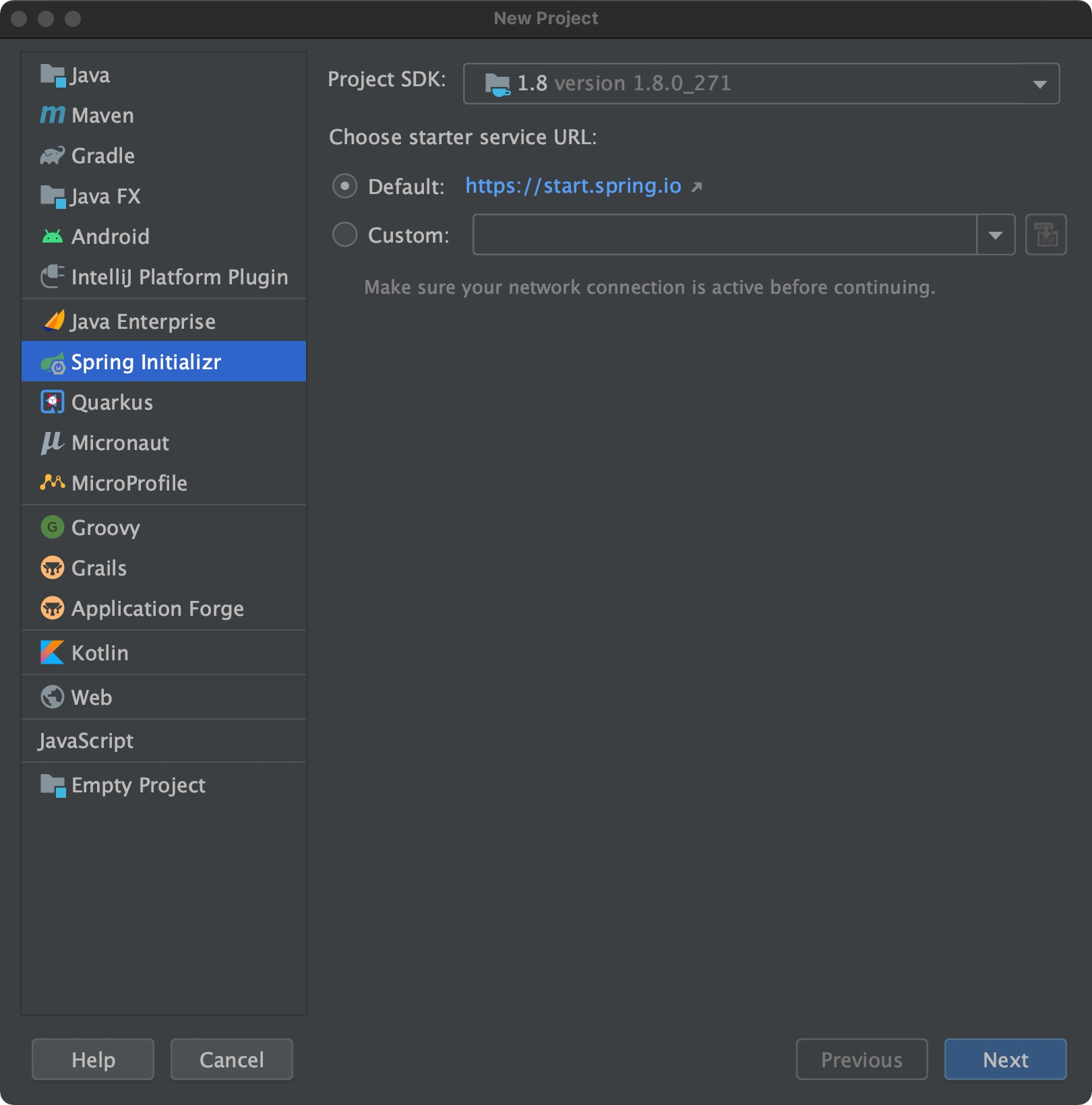Select the highlighted Spring Initializr label

146,362
